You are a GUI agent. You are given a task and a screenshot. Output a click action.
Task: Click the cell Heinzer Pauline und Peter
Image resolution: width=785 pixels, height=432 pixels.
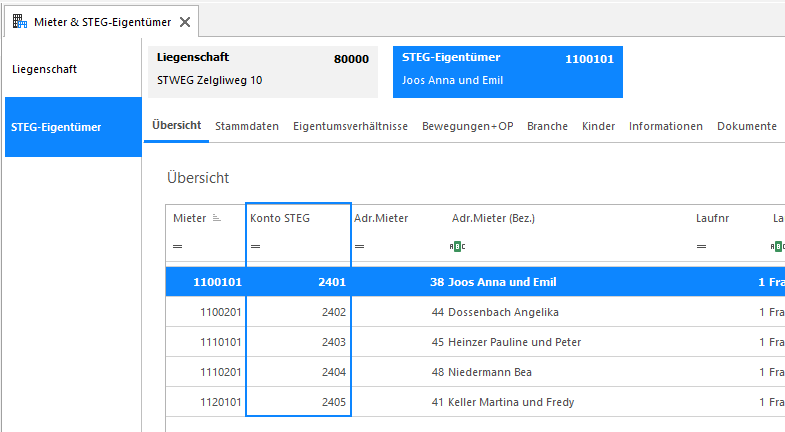[x=514, y=342]
